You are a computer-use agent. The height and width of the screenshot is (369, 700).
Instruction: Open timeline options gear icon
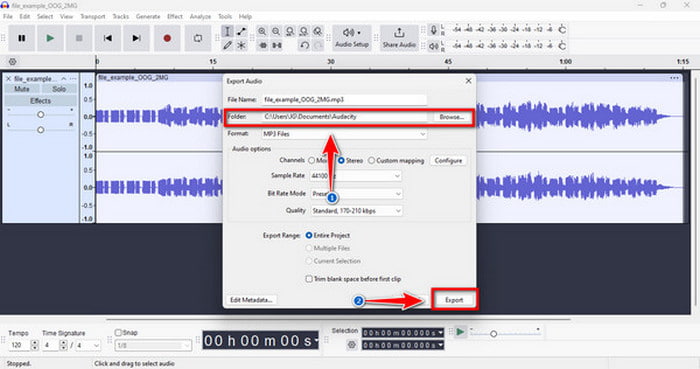coord(12,62)
